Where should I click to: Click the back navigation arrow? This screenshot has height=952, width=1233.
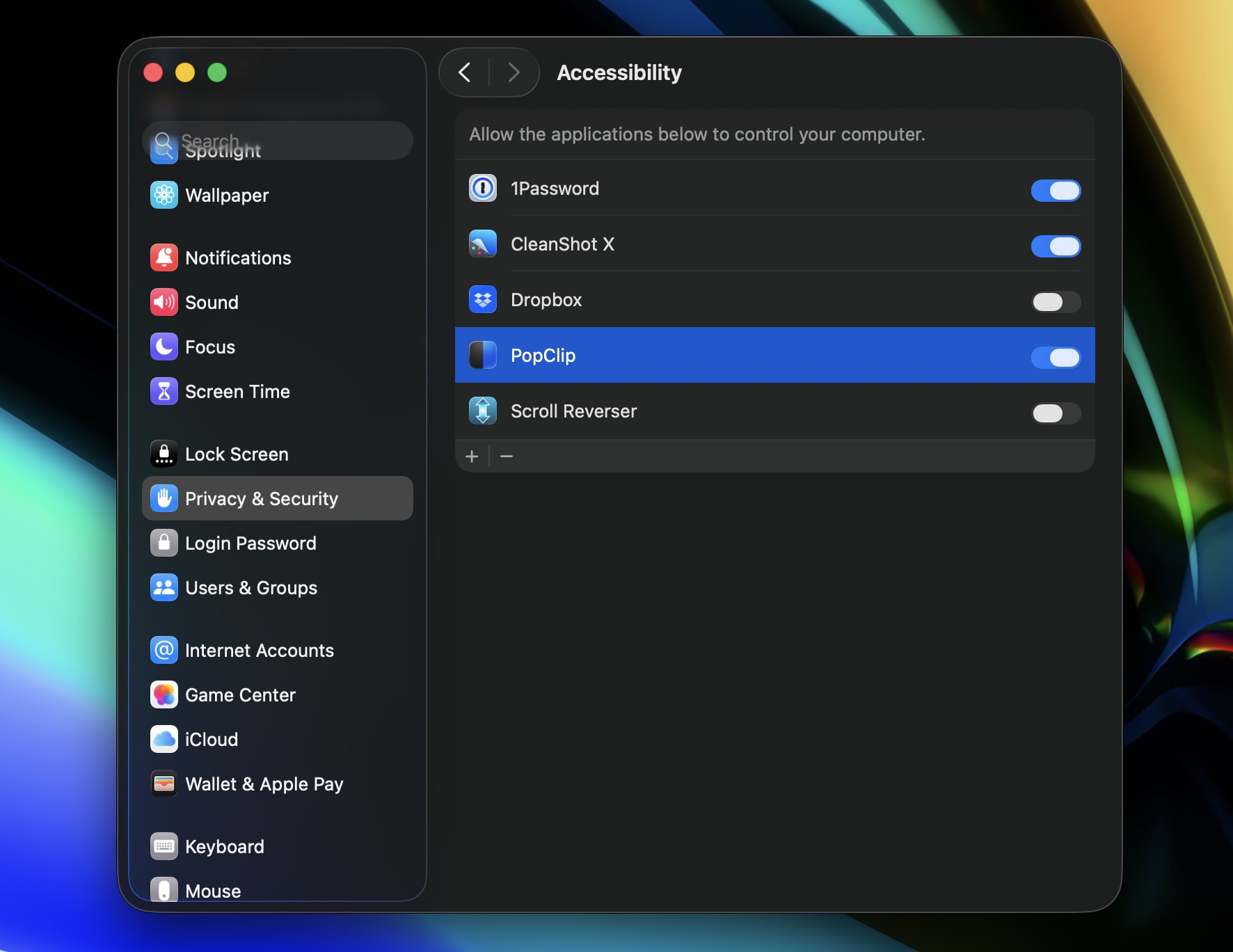coord(465,72)
